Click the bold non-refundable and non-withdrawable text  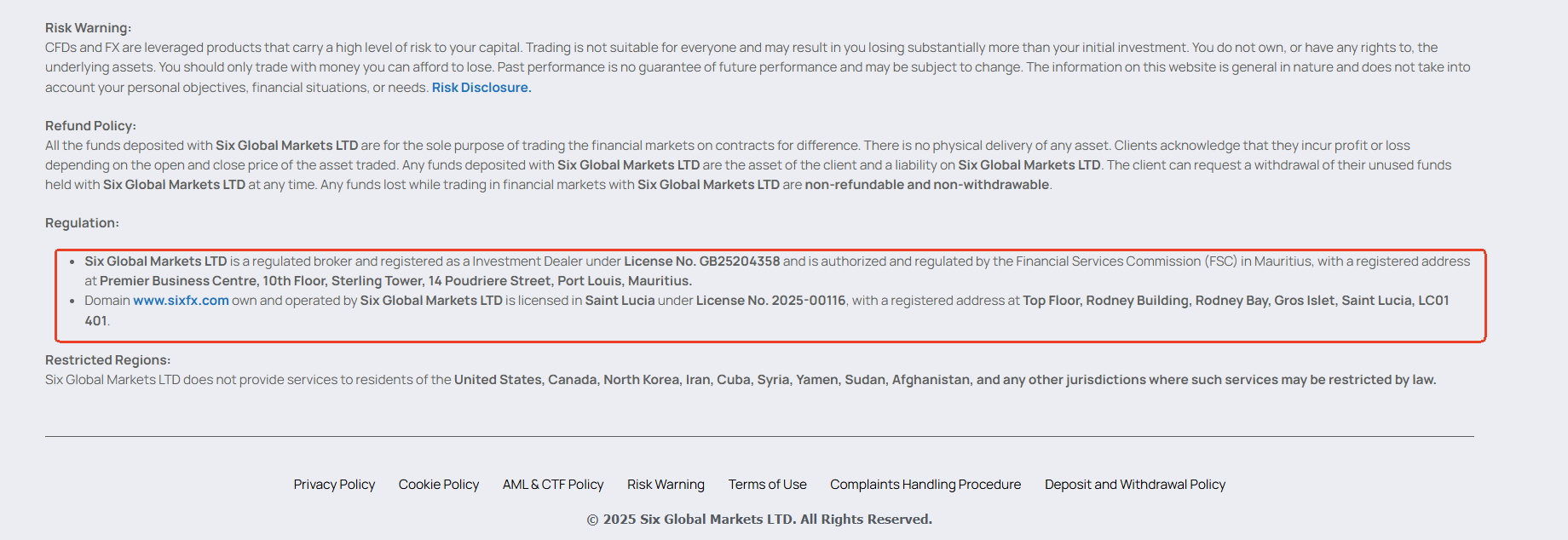[x=926, y=185]
